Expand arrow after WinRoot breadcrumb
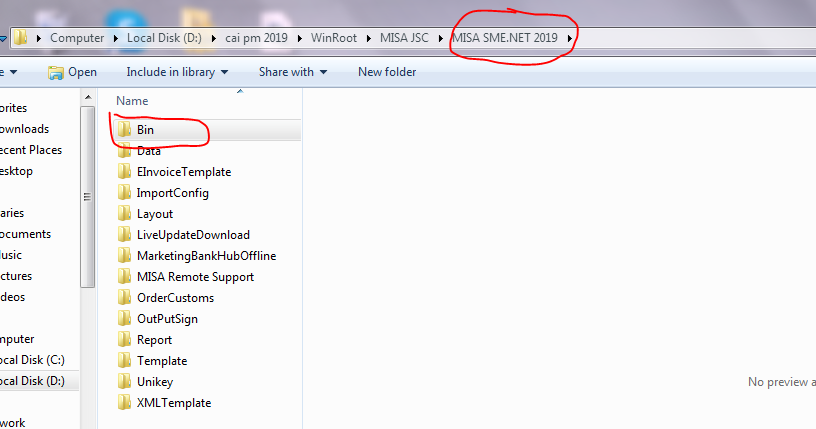816x429 pixels. (369, 38)
